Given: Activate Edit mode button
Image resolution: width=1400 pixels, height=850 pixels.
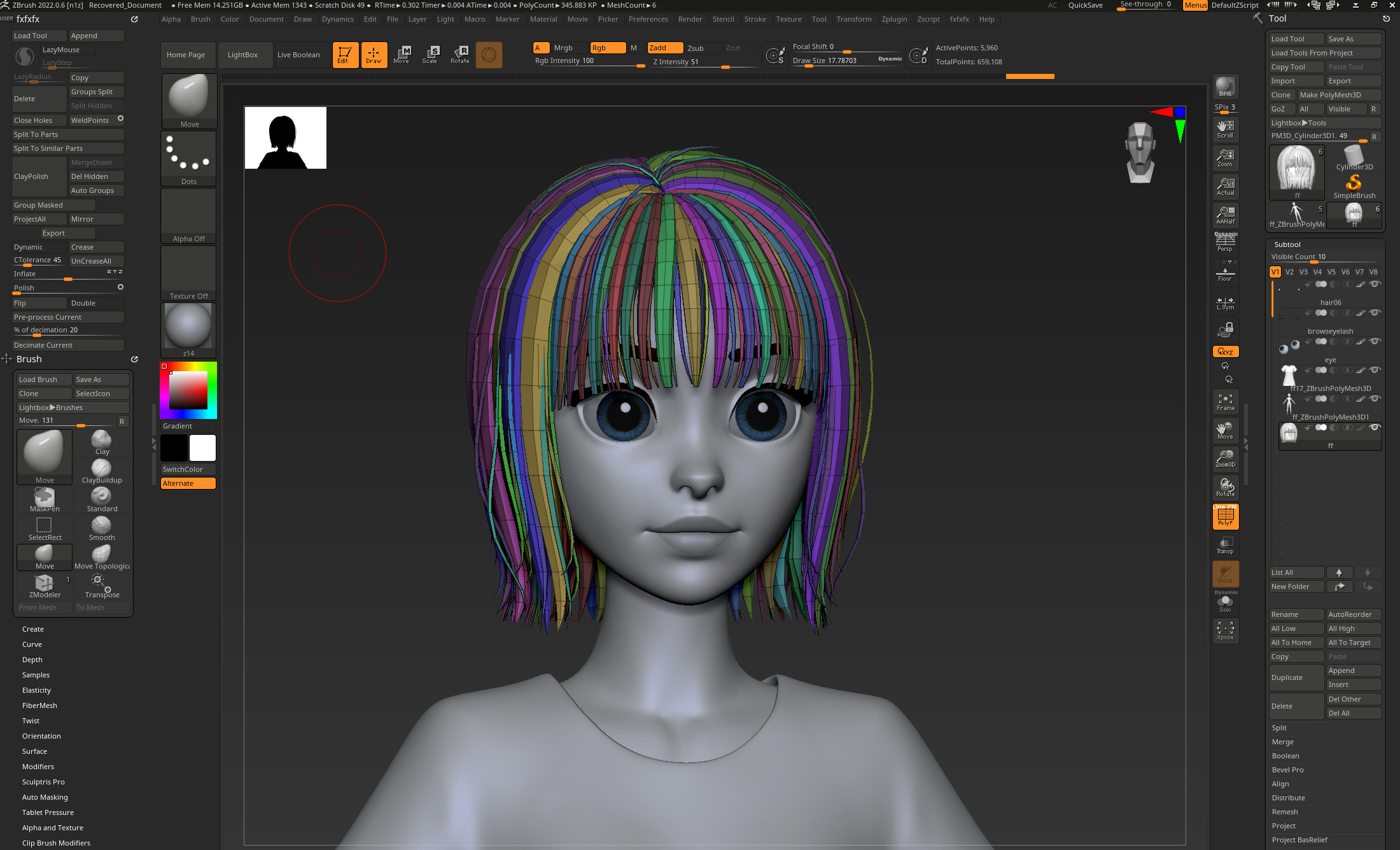Looking at the screenshot, I should pyautogui.click(x=345, y=55).
